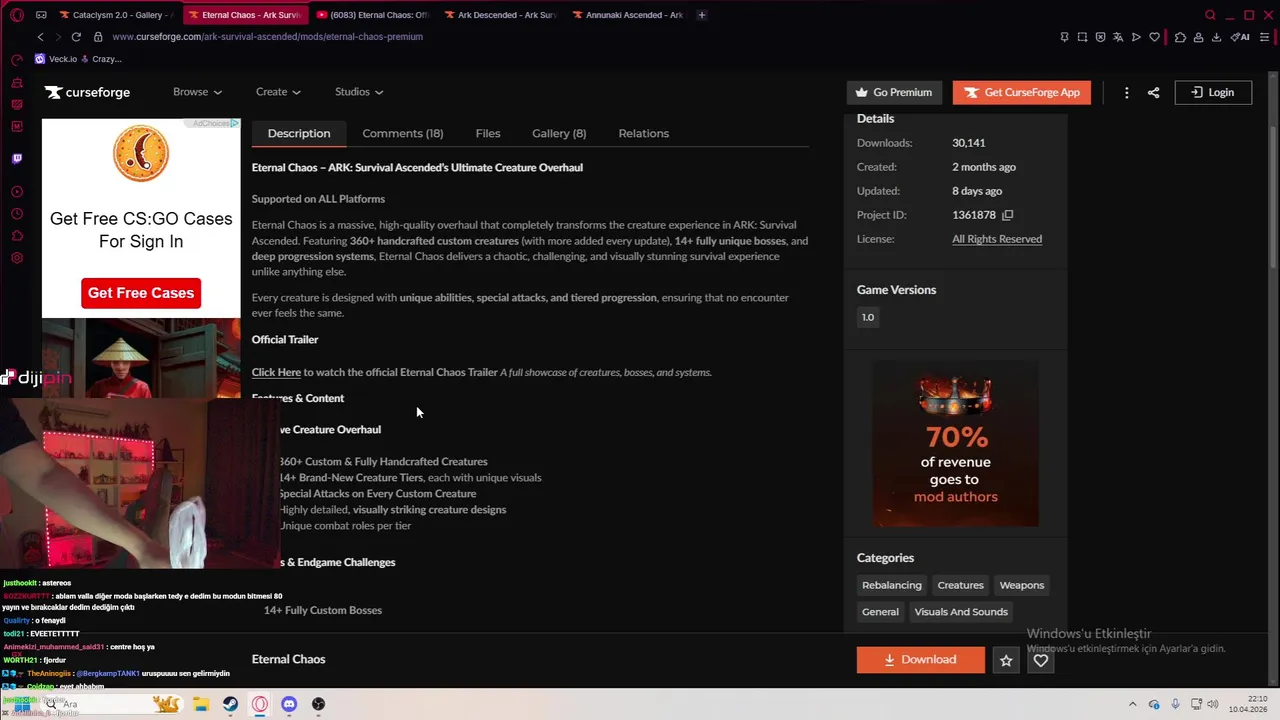Open Discord from the taskbar

click(289, 704)
